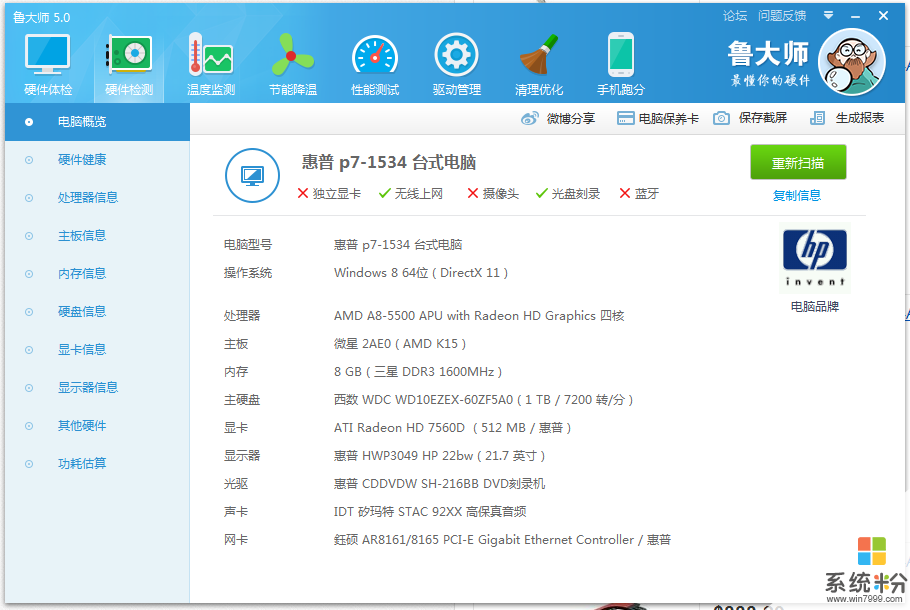Image resolution: width=910 pixels, height=610 pixels.
Task: Open the 驱动管理 driver gear icon
Action: click(x=457, y=64)
